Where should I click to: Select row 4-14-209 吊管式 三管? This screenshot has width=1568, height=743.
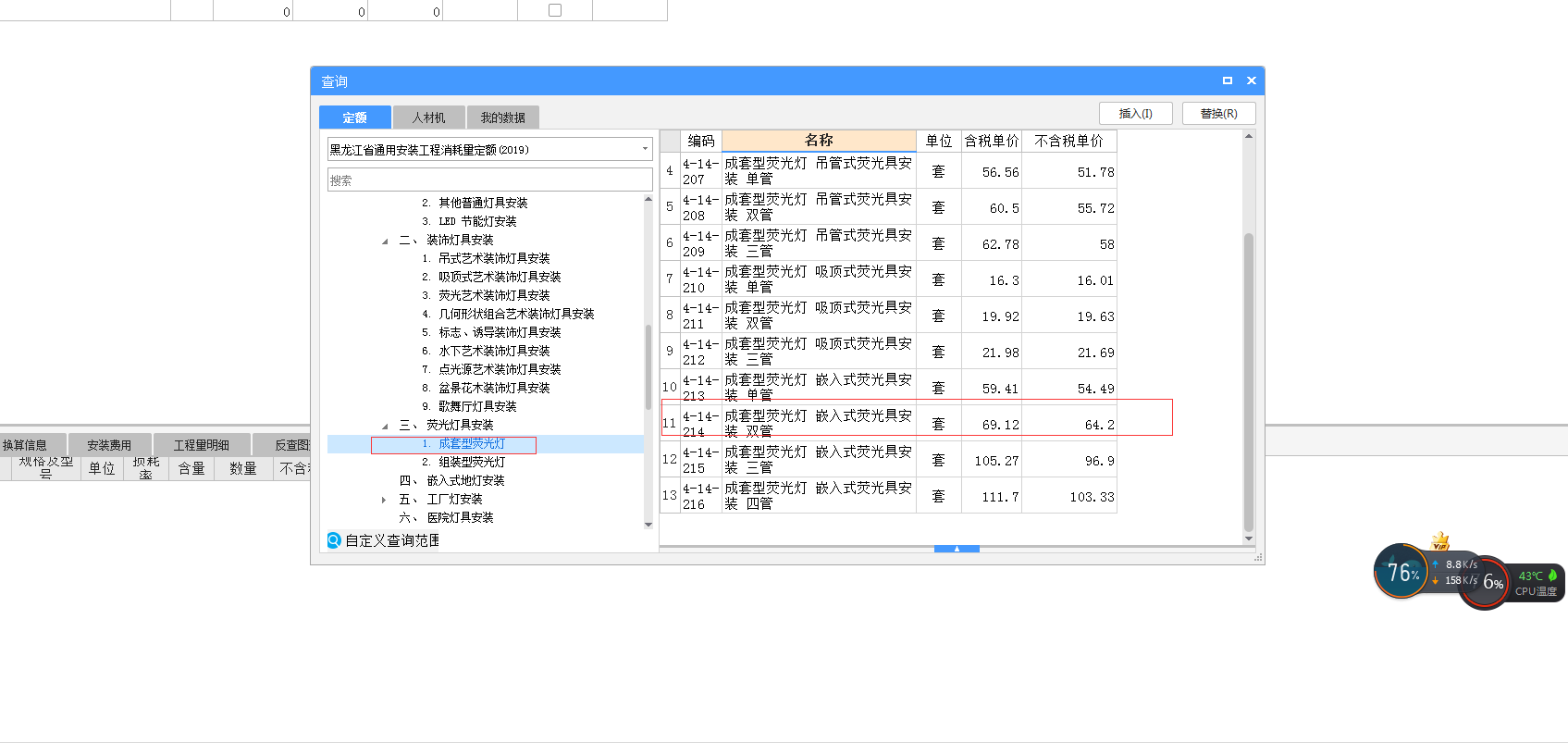[x=889, y=243]
